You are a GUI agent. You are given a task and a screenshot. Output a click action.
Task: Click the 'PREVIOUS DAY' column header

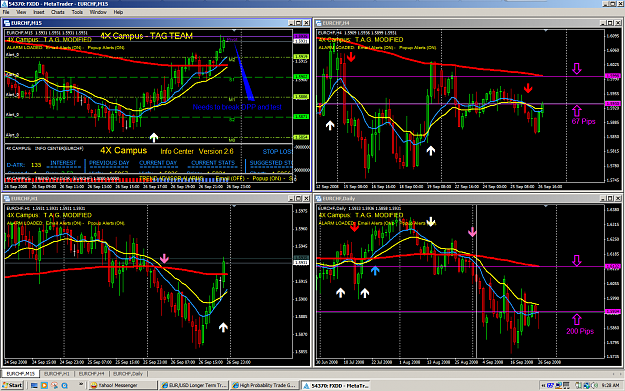(109, 163)
